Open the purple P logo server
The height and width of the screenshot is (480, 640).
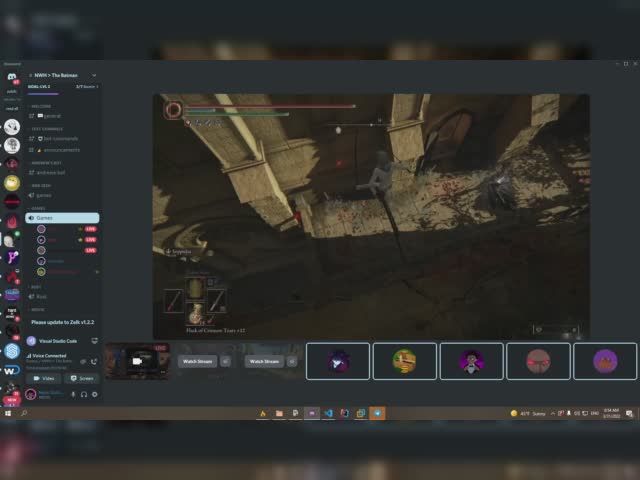point(12,258)
